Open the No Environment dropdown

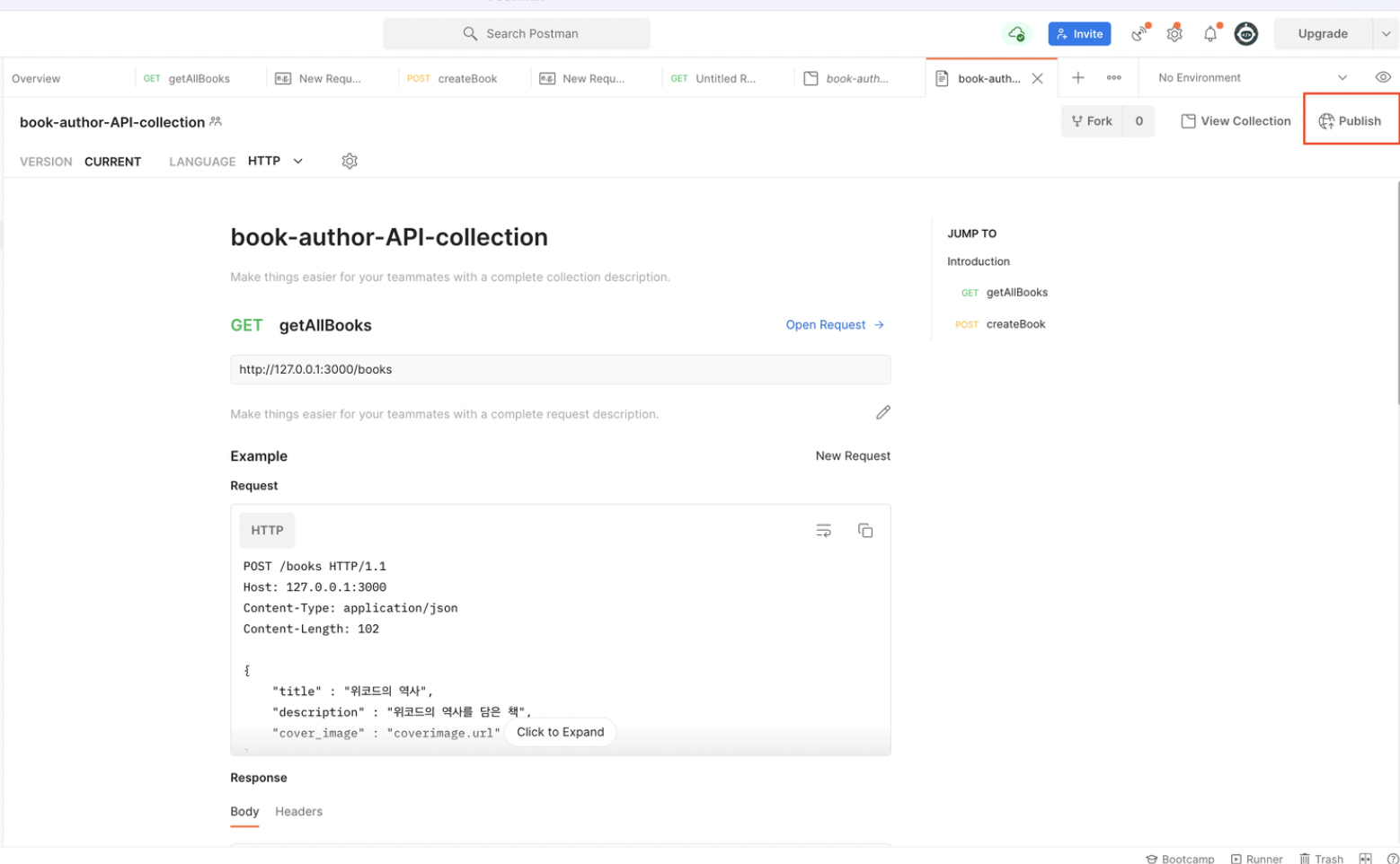(x=1252, y=78)
